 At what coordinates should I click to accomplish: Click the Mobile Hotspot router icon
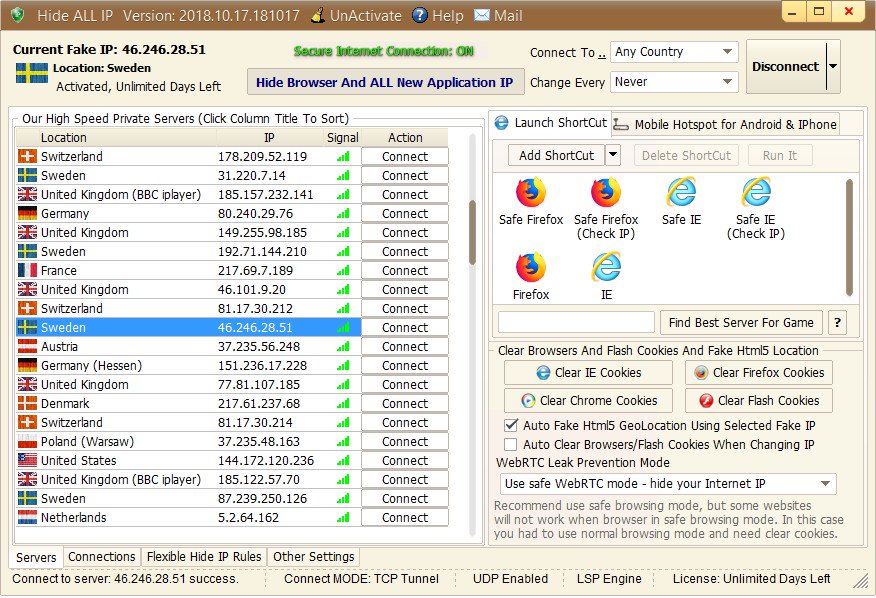pos(621,124)
